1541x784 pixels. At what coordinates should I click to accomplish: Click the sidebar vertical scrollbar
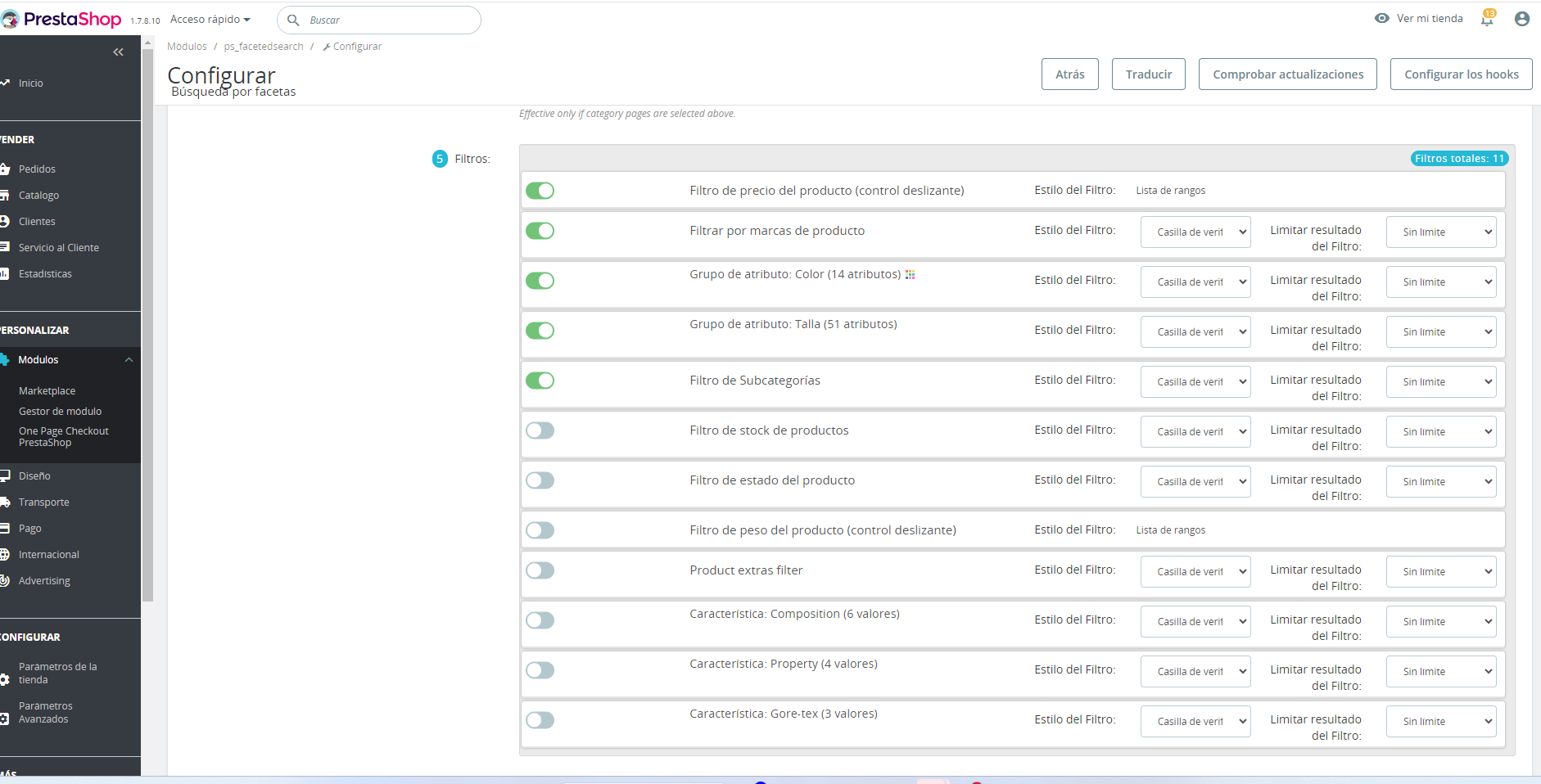(147, 325)
